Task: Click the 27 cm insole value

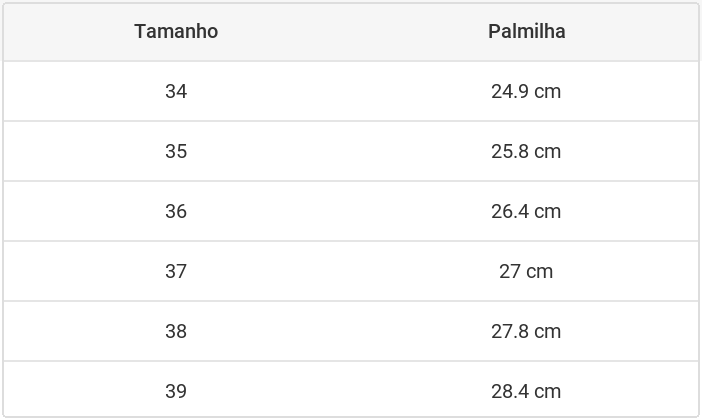Action: [x=526, y=271]
